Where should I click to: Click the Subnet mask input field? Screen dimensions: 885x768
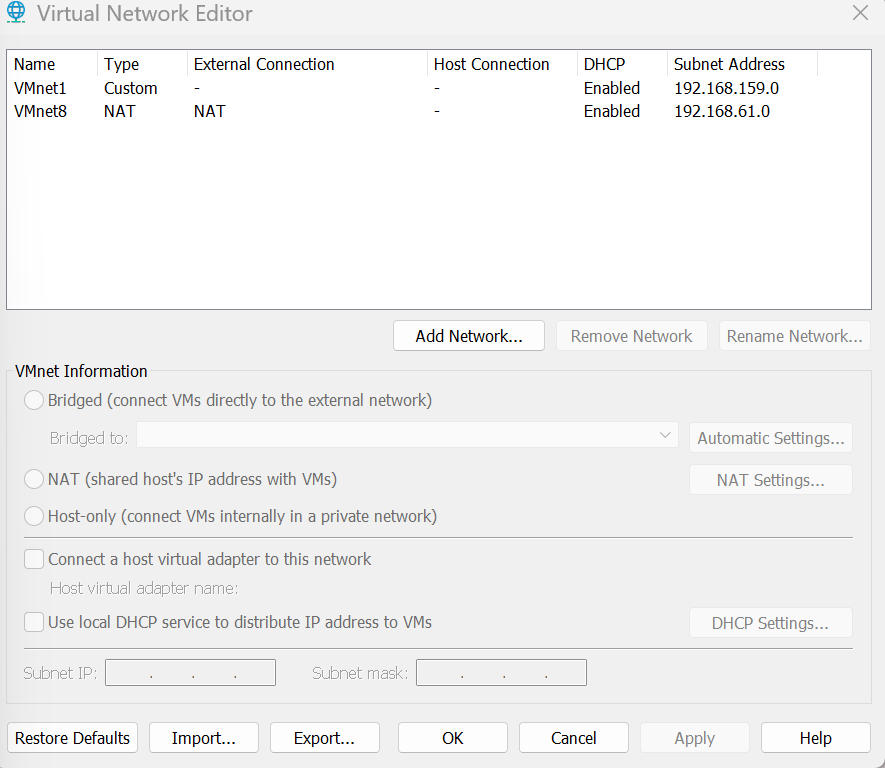point(501,673)
